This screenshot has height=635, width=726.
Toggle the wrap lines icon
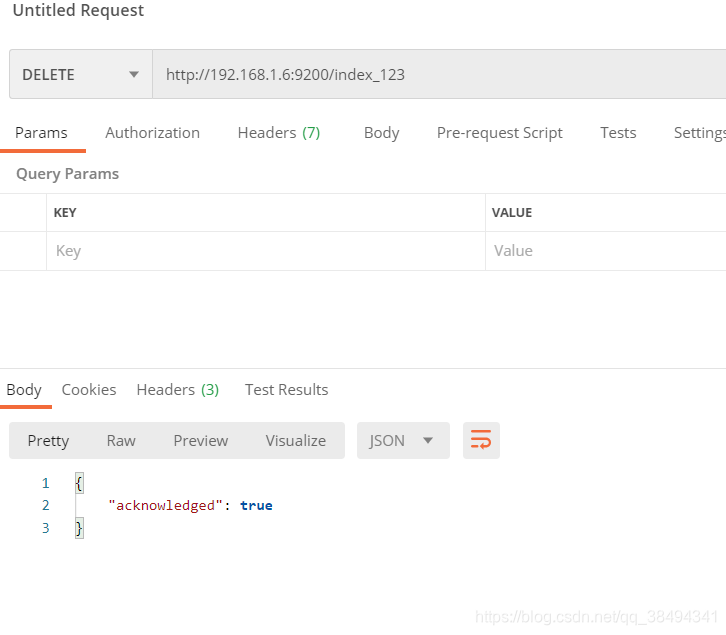481,440
